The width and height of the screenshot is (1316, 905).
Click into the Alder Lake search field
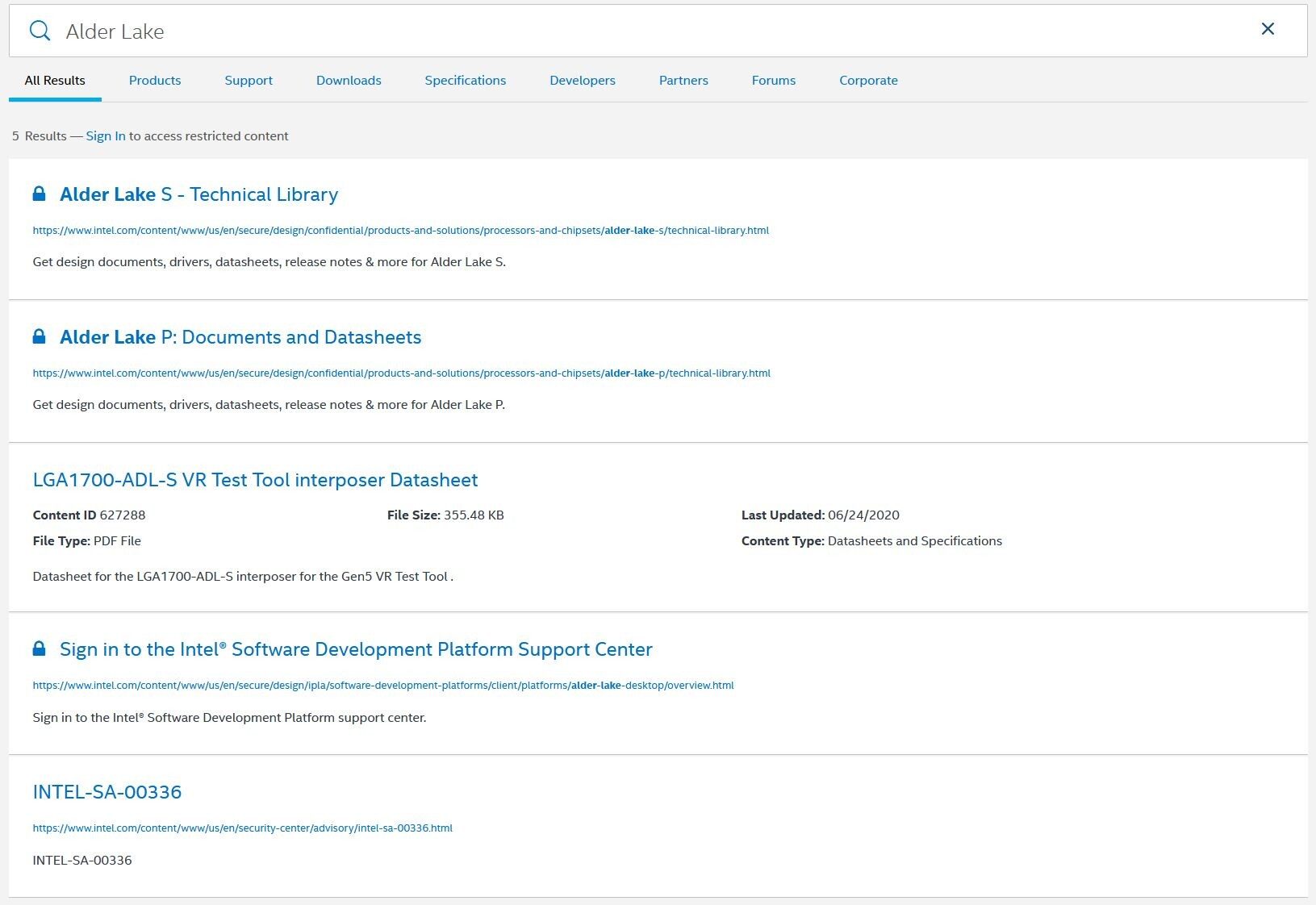click(645, 31)
